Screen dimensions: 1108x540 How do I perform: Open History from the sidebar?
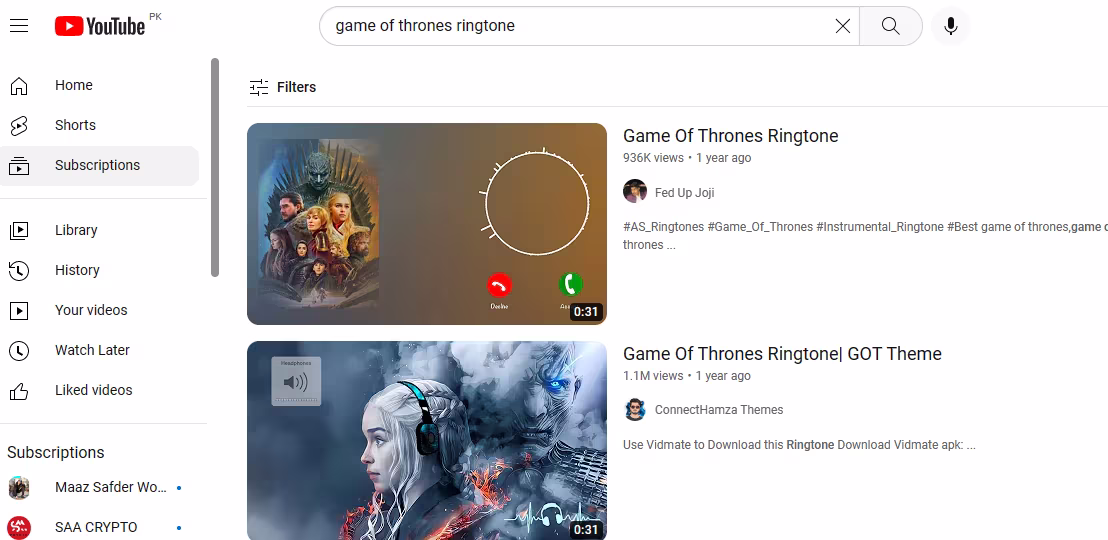(x=99, y=270)
